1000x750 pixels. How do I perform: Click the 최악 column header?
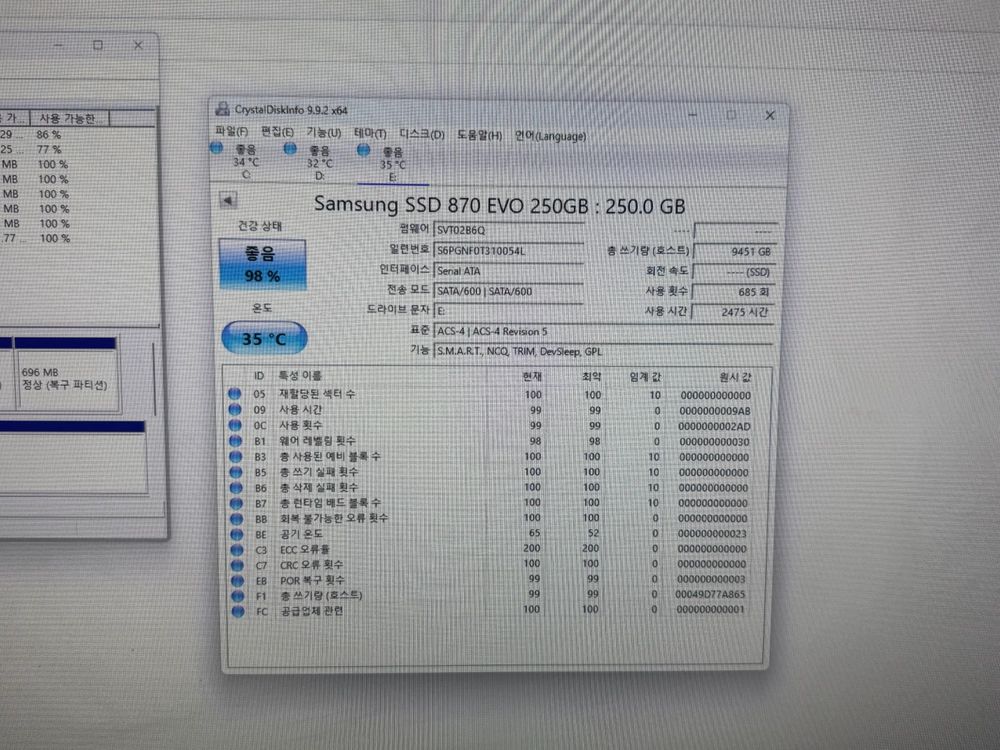pos(591,377)
